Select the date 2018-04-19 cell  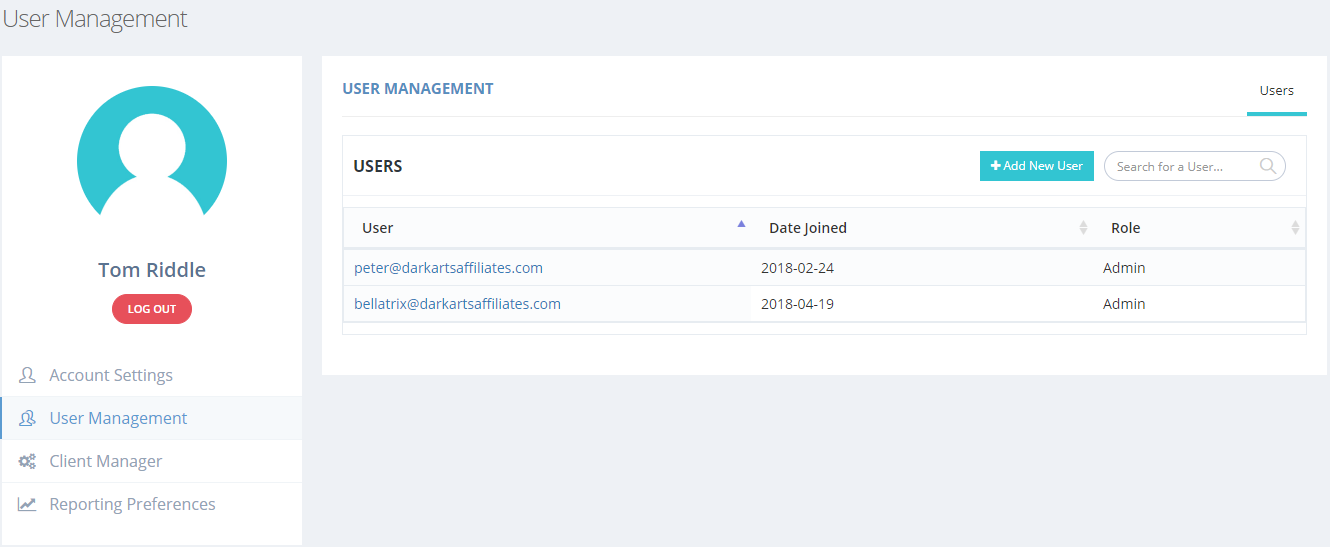[797, 304]
